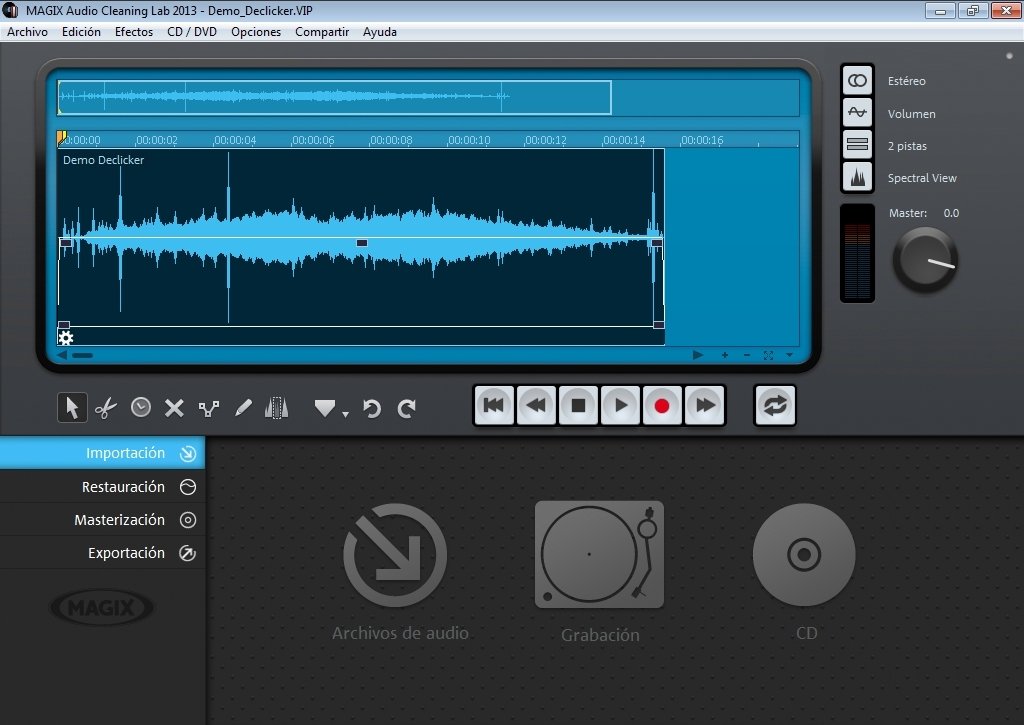This screenshot has width=1024, height=725.
Task: Toggle the Estéreo mode icon
Action: [x=857, y=80]
